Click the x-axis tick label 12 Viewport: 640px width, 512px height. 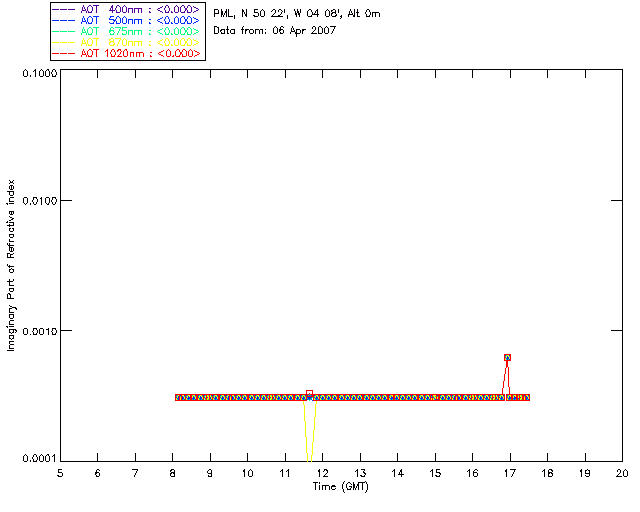coord(322,473)
